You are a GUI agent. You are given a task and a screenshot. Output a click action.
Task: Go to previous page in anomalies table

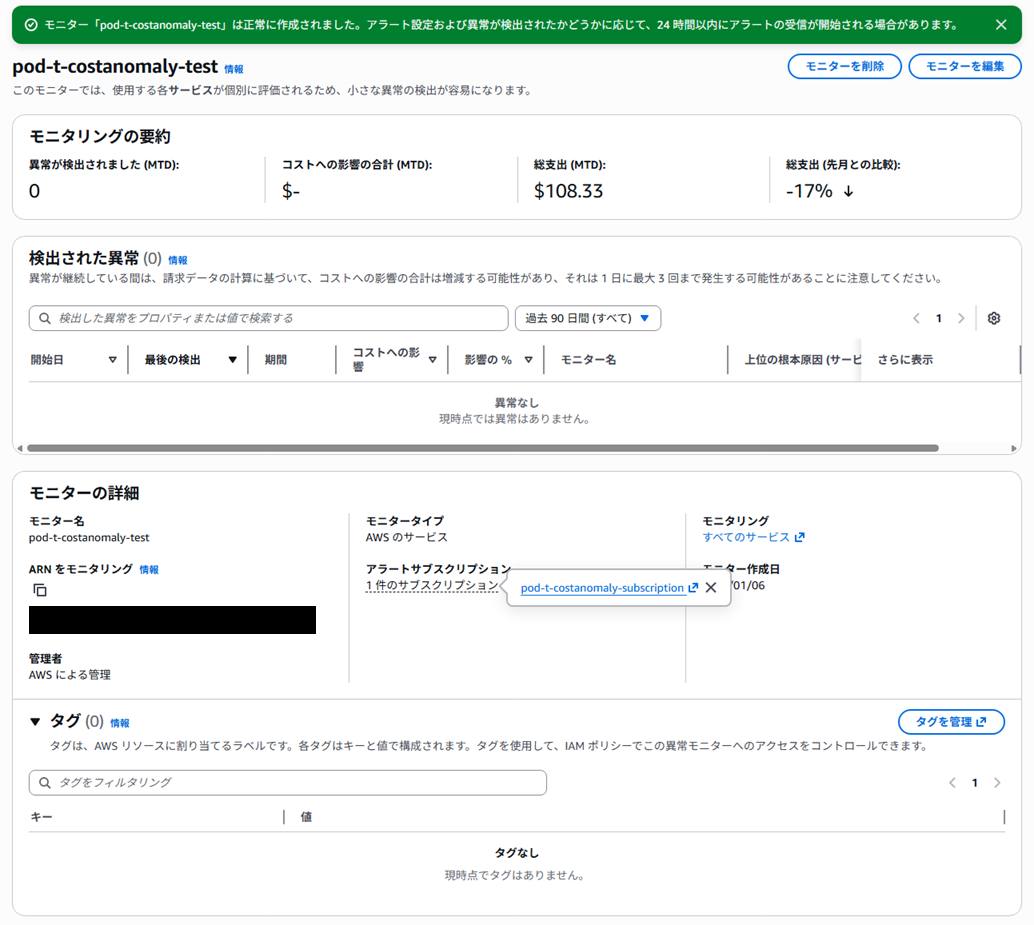pyautogui.click(x=916, y=318)
